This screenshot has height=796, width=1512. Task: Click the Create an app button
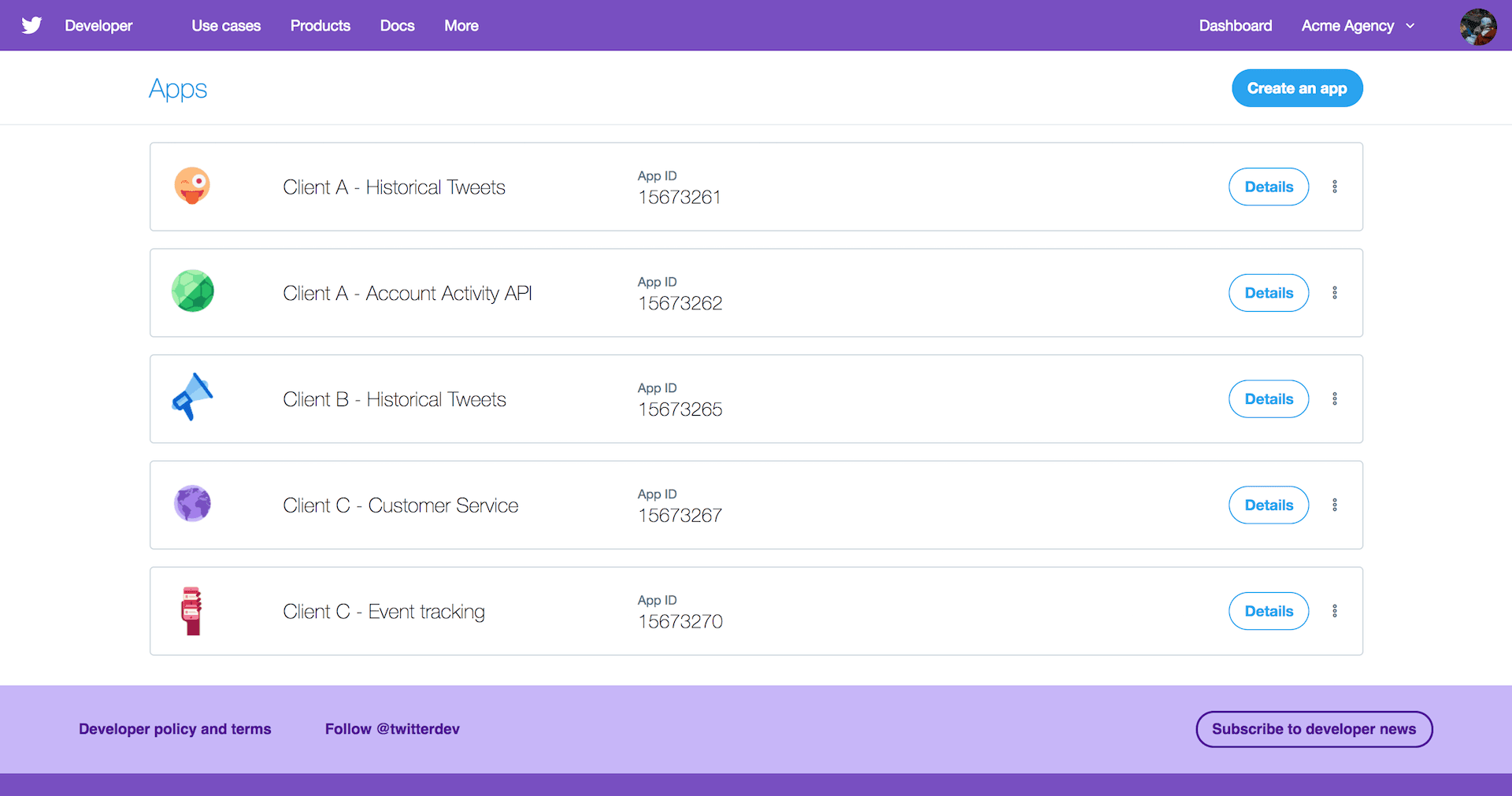click(x=1297, y=88)
